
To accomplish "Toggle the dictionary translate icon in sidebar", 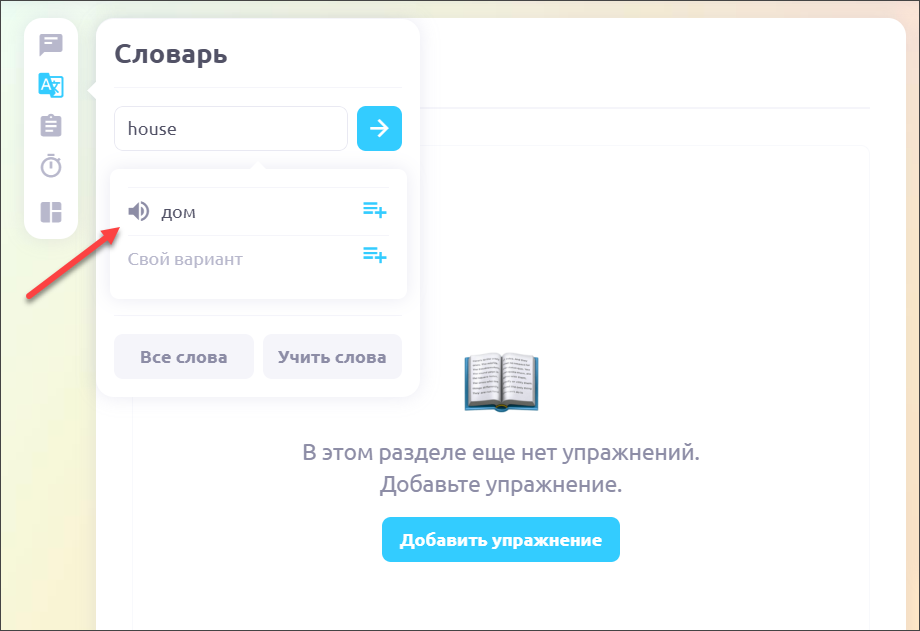I will (50, 85).
